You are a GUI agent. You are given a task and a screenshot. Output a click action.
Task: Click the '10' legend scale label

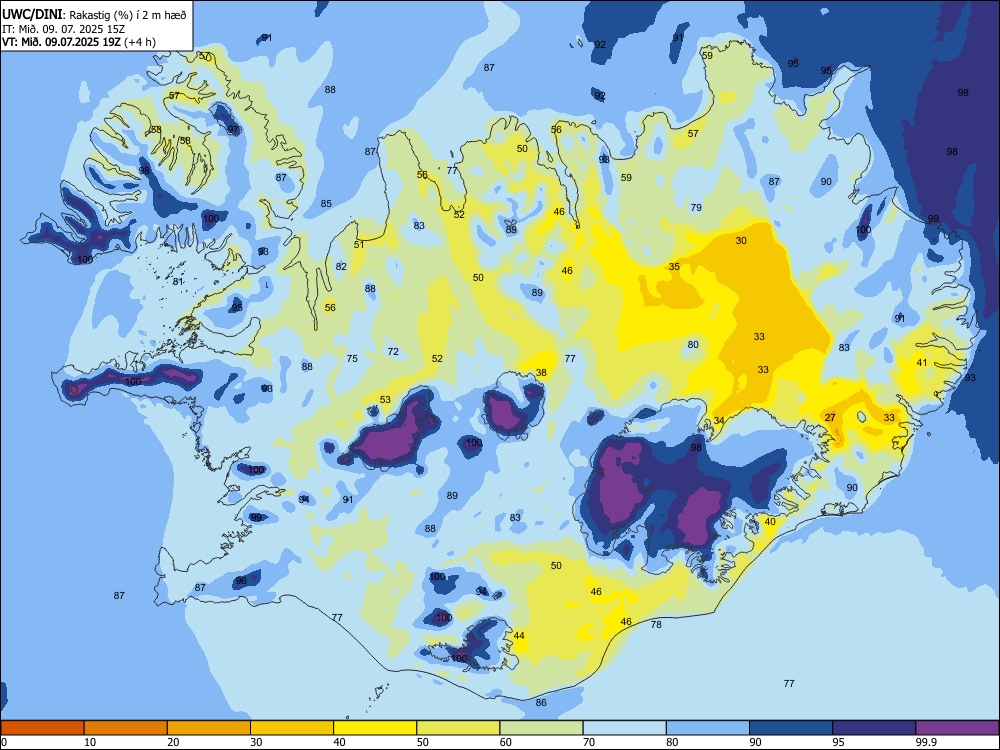90,742
